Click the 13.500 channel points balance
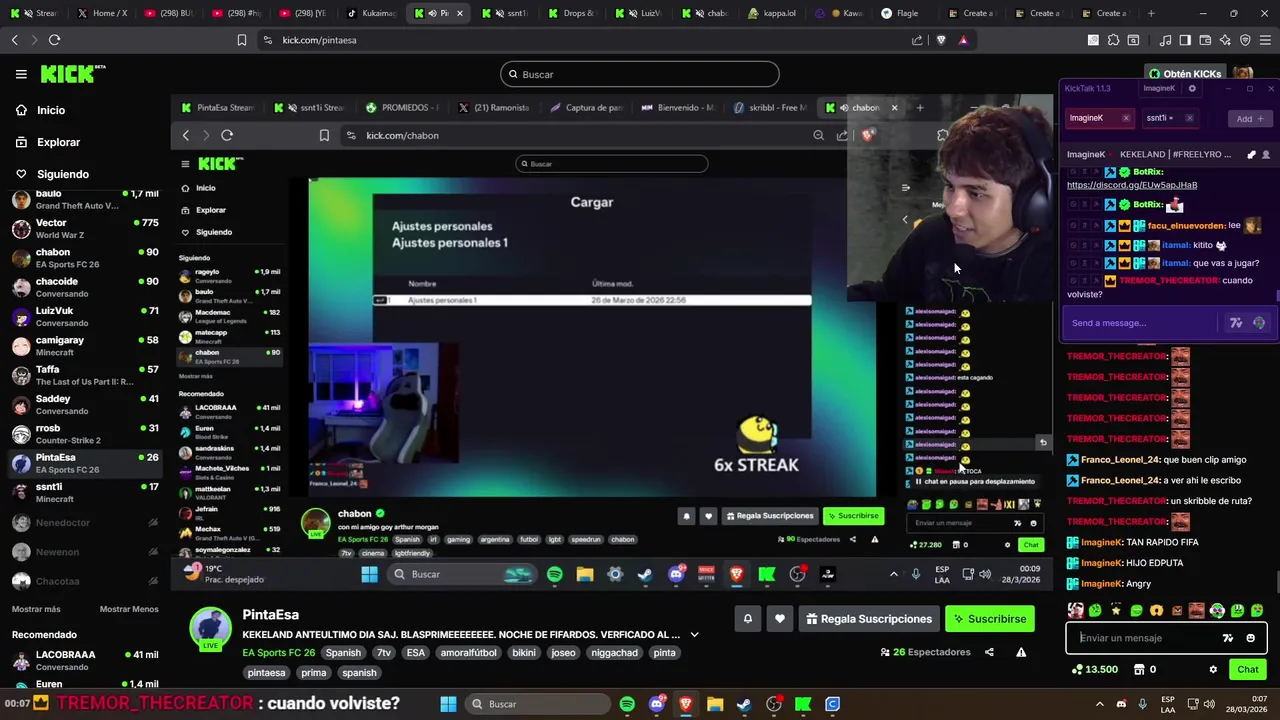1280x720 pixels. click(x=1093, y=670)
